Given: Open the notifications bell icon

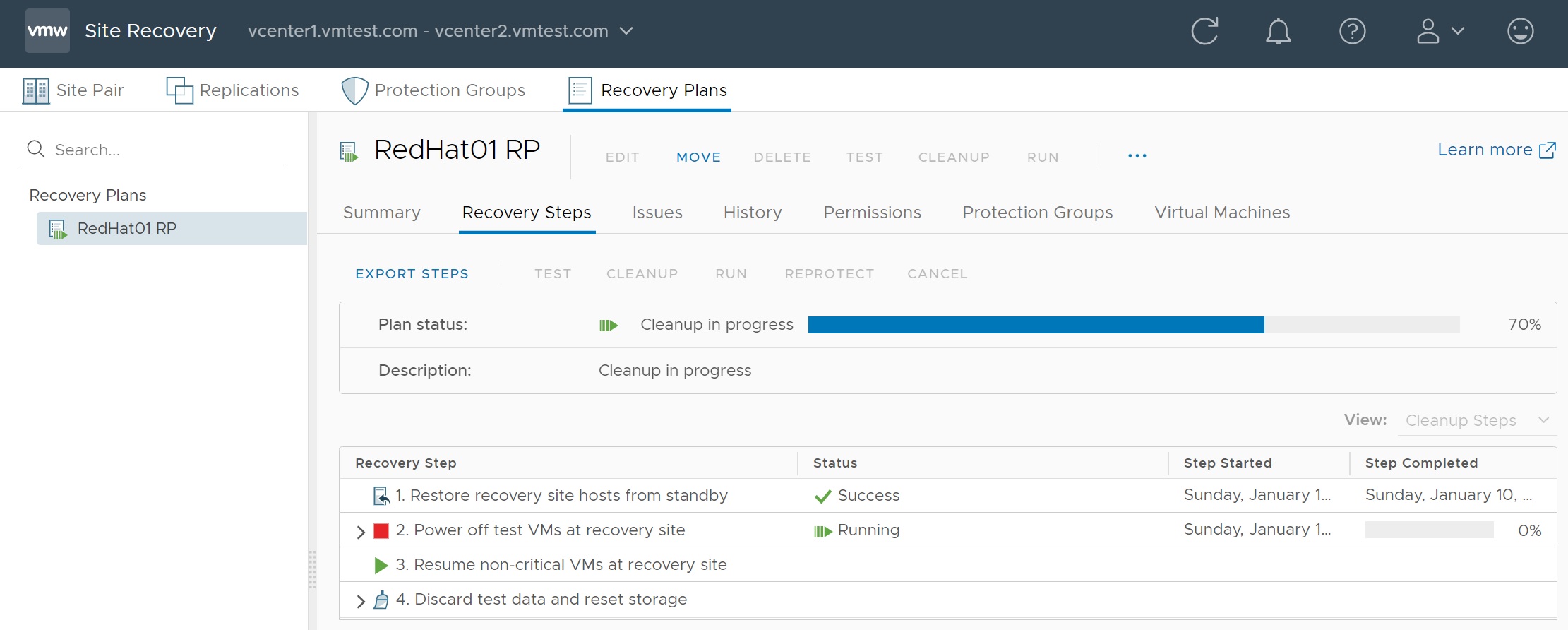Looking at the screenshot, I should pyautogui.click(x=1278, y=31).
